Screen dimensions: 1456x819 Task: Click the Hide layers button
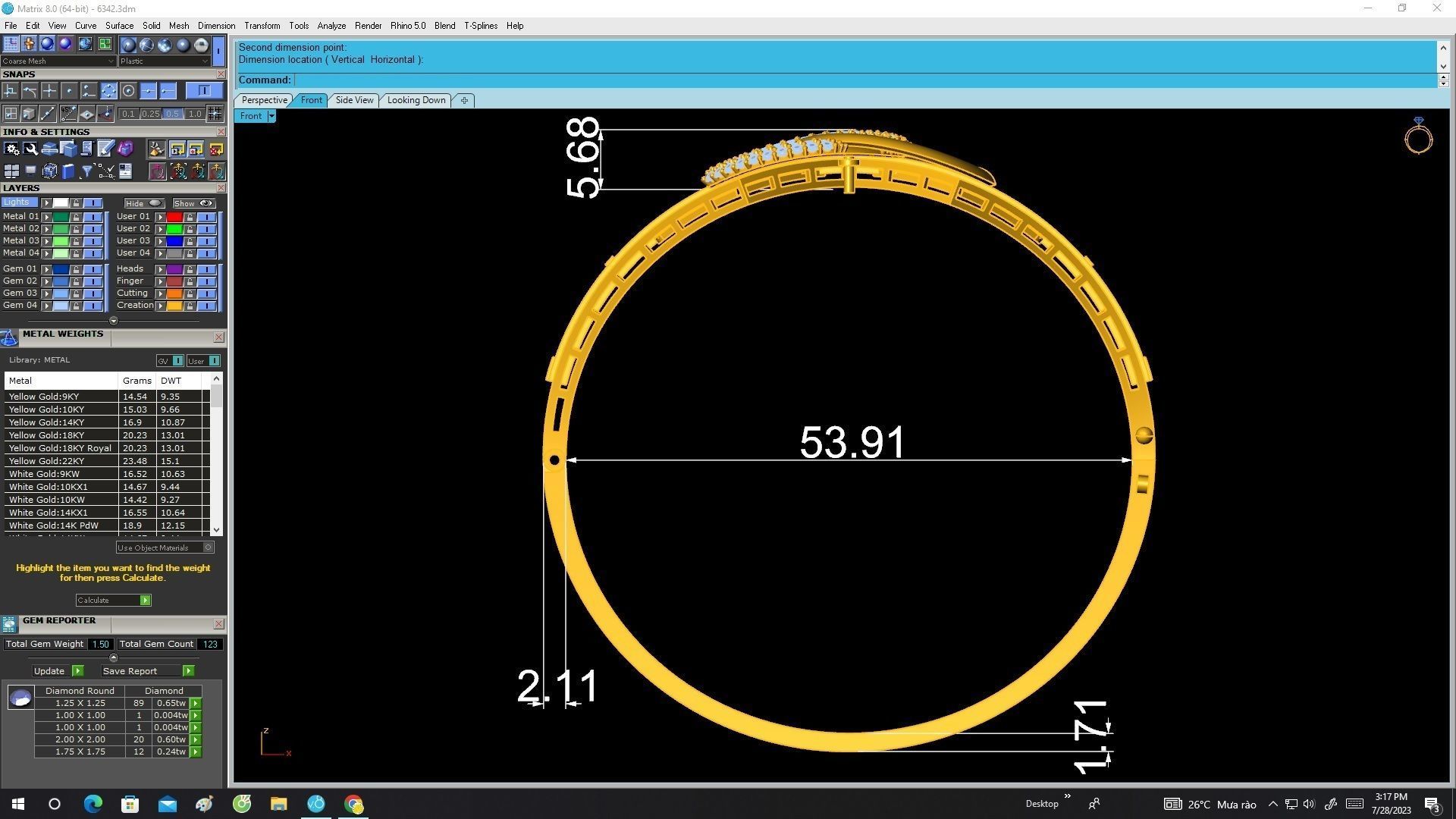click(x=144, y=203)
